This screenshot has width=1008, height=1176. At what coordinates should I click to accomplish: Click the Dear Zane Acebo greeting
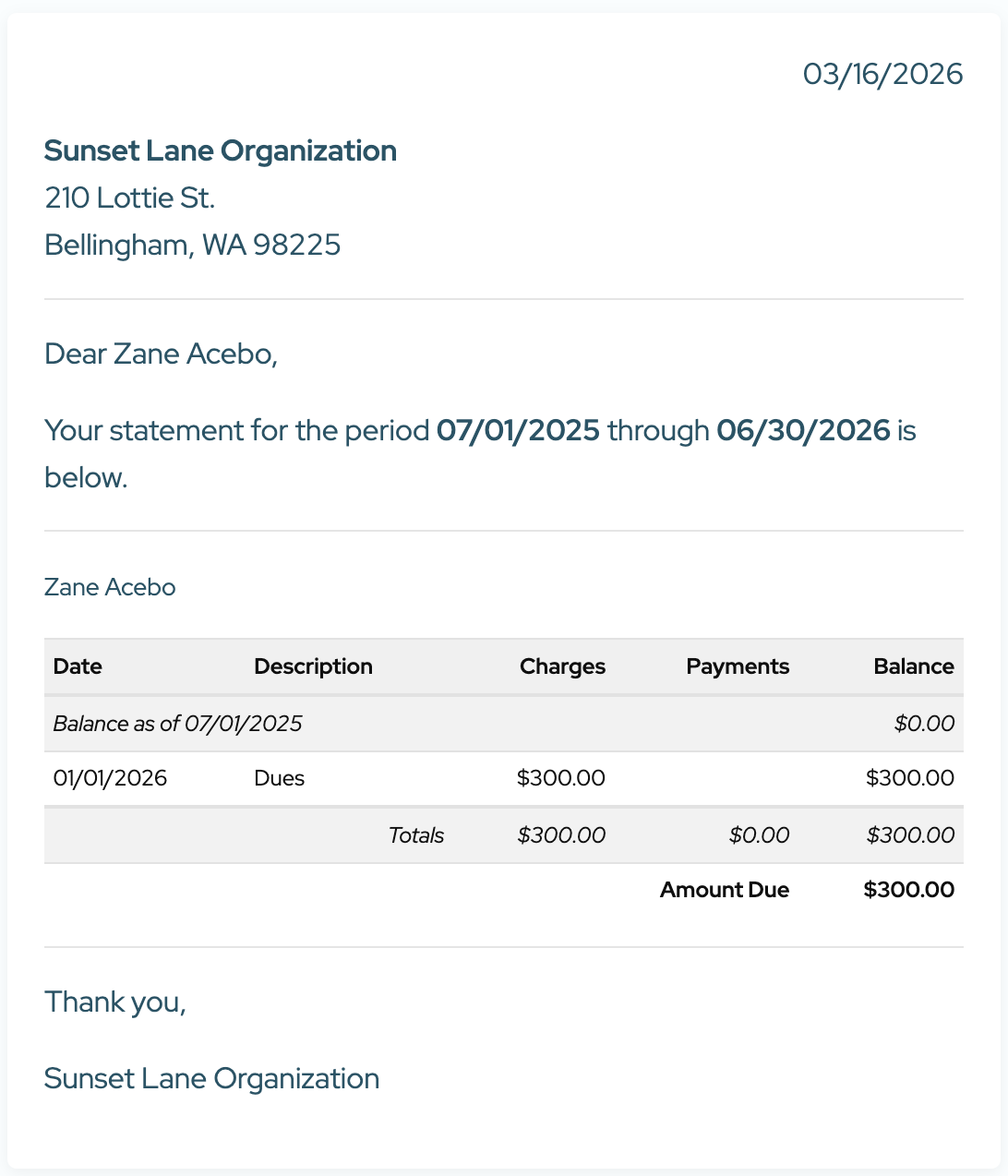[x=161, y=354]
